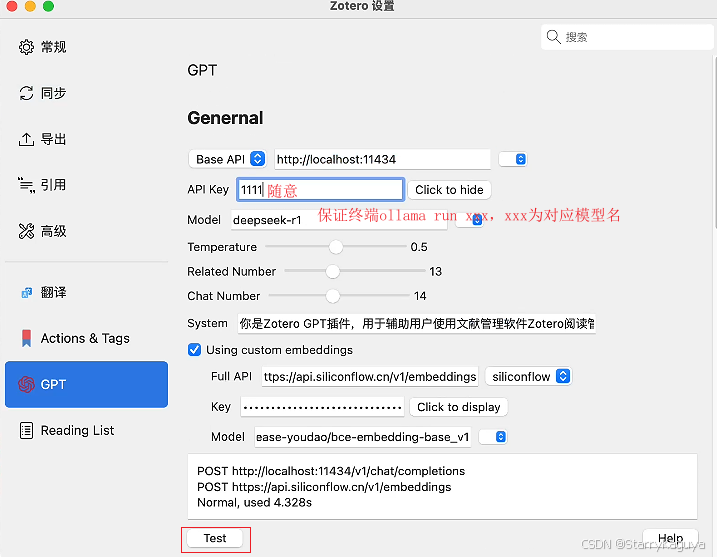Open the siliconflow provider dropdown
This screenshot has height=557, width=717.
click(x=528, y=376)
